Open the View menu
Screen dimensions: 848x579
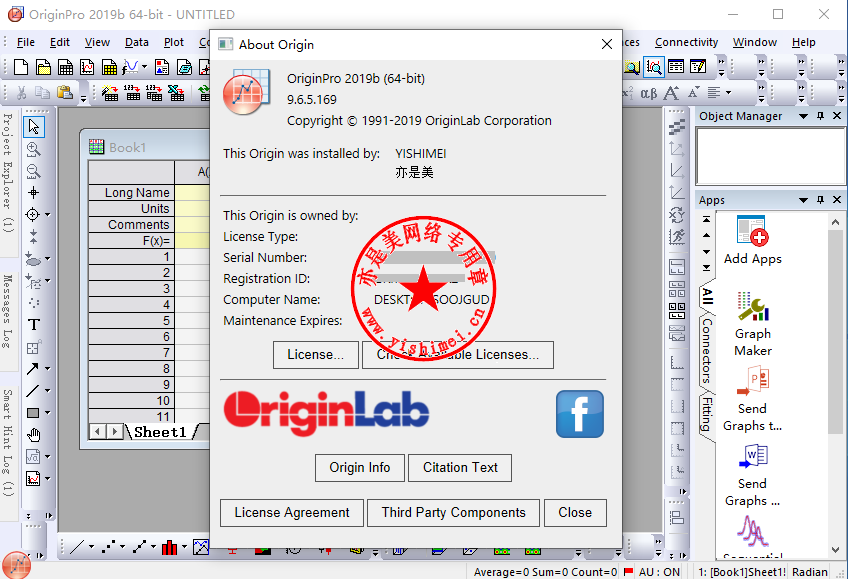coord(97,42)
